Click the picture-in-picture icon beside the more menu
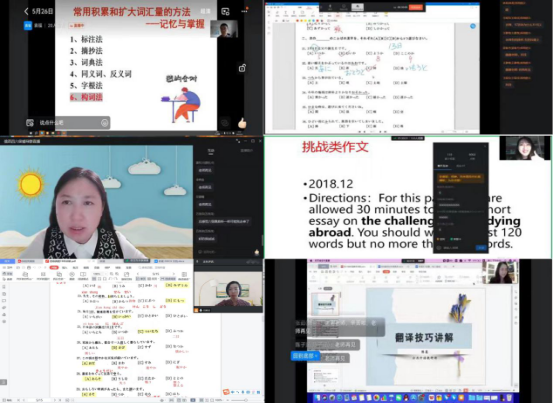The height and width of the screenshot is (404, 554). tap(225, 11)
